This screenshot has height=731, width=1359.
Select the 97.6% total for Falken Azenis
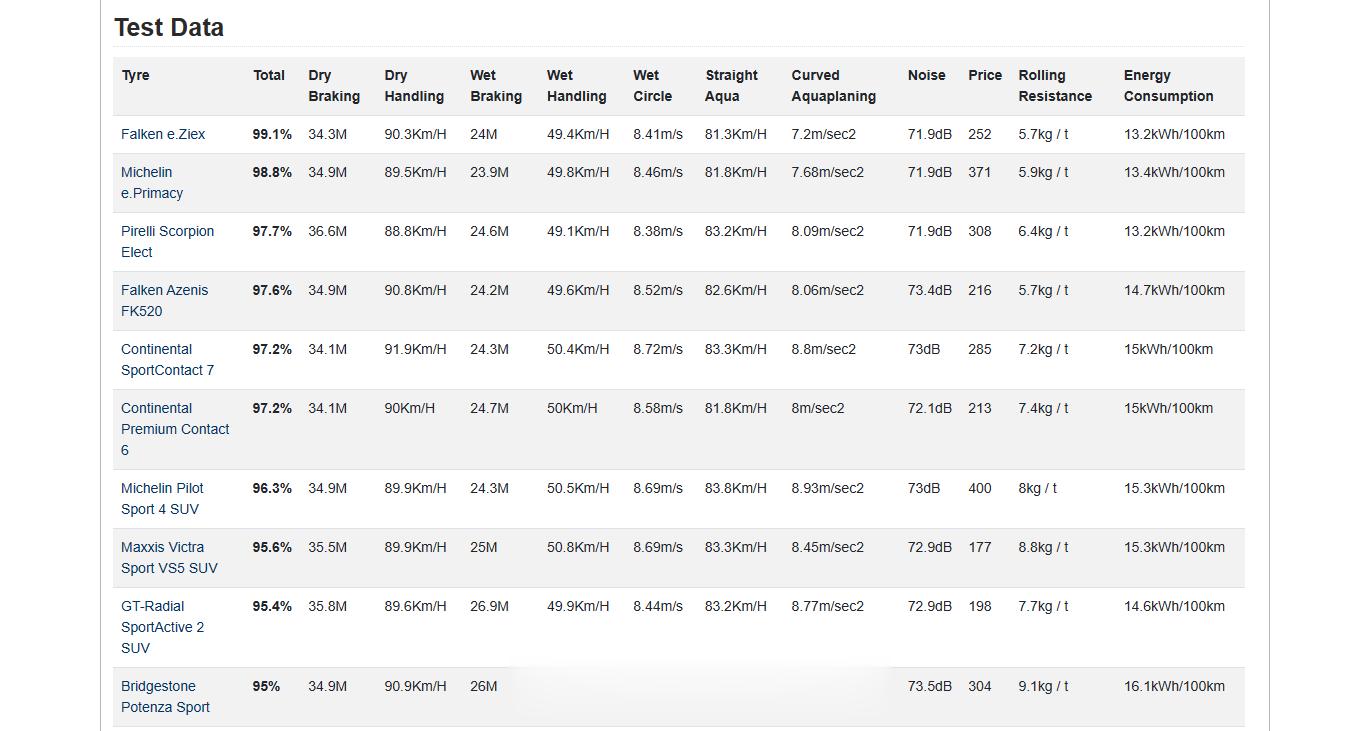(272, 290)
